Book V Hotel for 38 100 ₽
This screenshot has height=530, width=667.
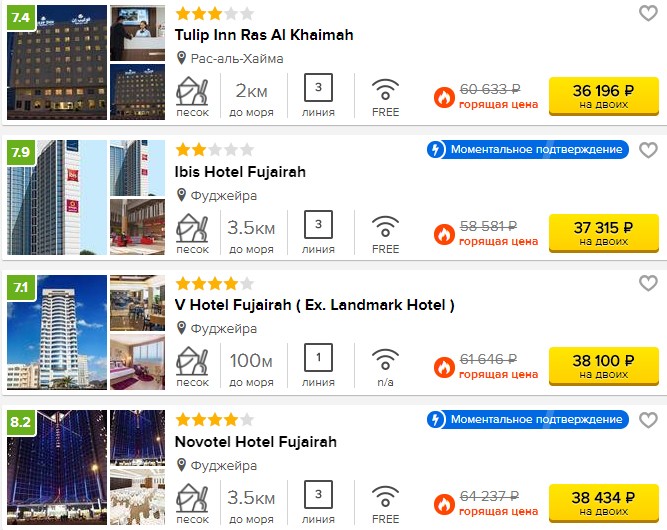[604, 366]
